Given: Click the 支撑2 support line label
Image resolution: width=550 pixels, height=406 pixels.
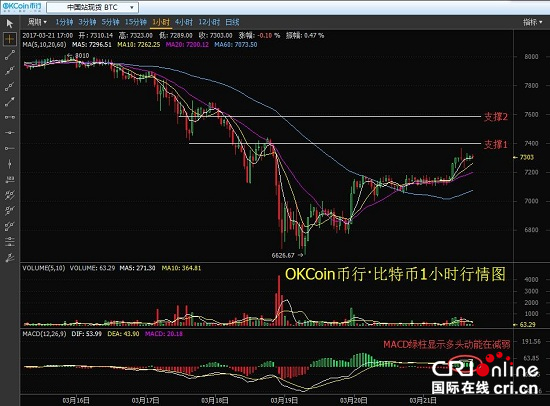Looking at the screenshot, I should (496, 117).
